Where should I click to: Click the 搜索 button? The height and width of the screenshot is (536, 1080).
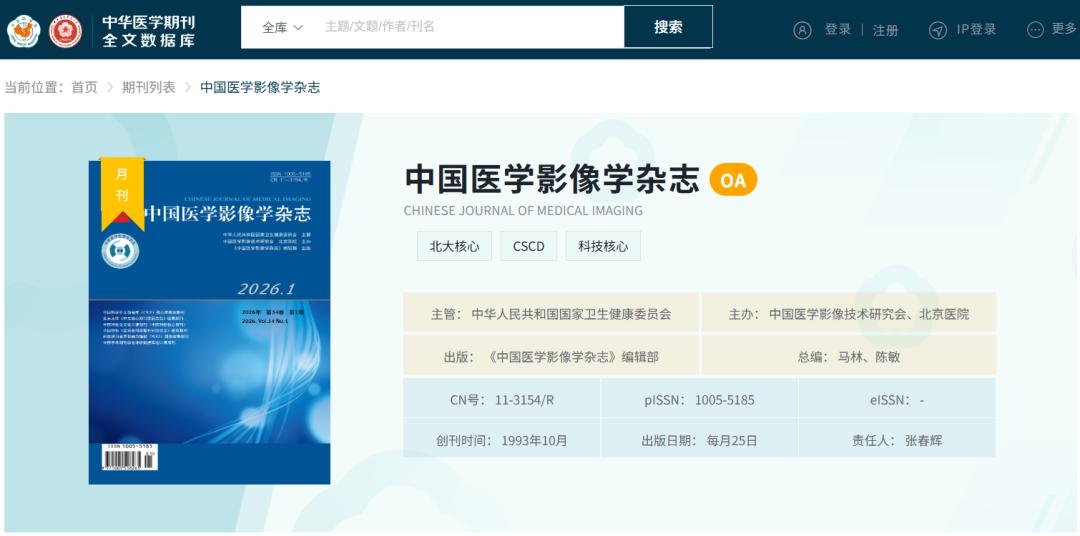click(668, 27)
